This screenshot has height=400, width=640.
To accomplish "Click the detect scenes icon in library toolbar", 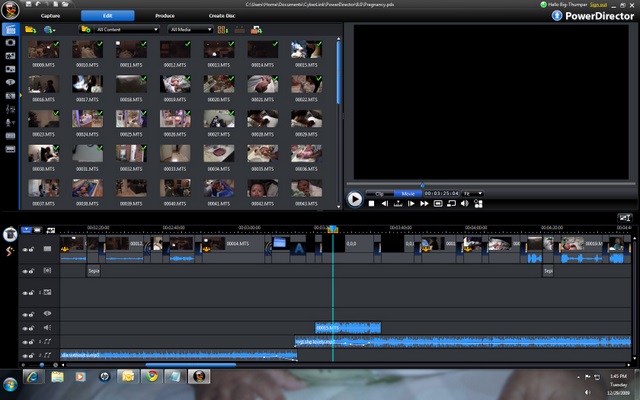I will (x=240, y=29).
